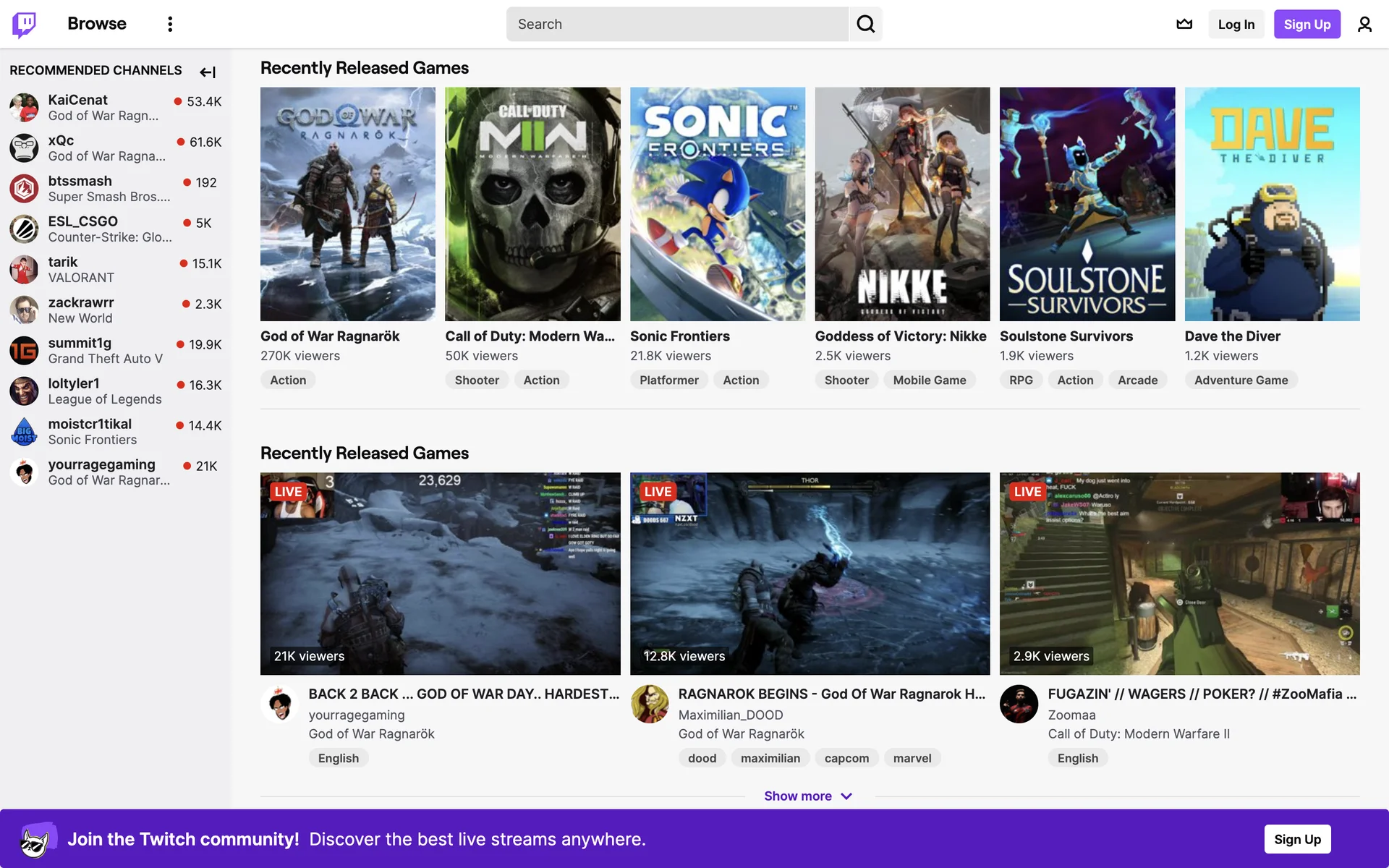Open yourragegaming's live stream thumbnail
The image size is (1389, 868).
[440, 573]
